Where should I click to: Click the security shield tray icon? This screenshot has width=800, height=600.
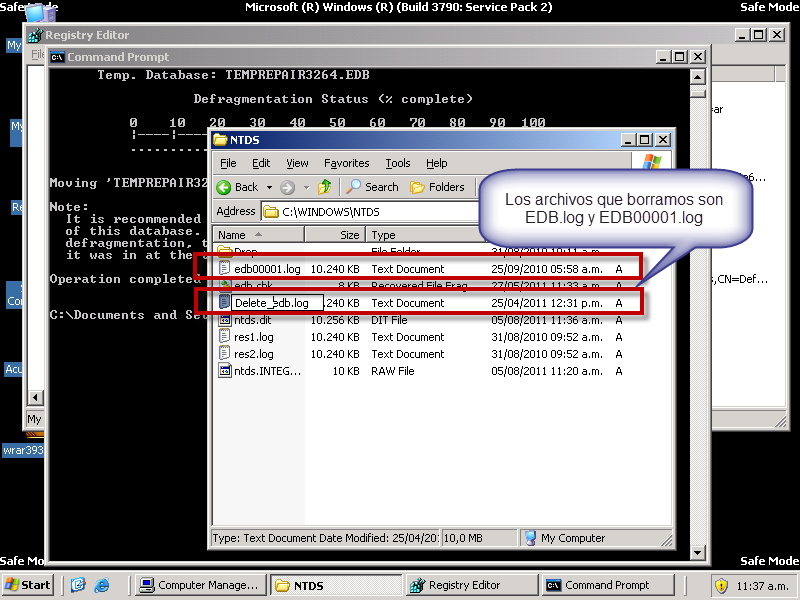point(721,585)
